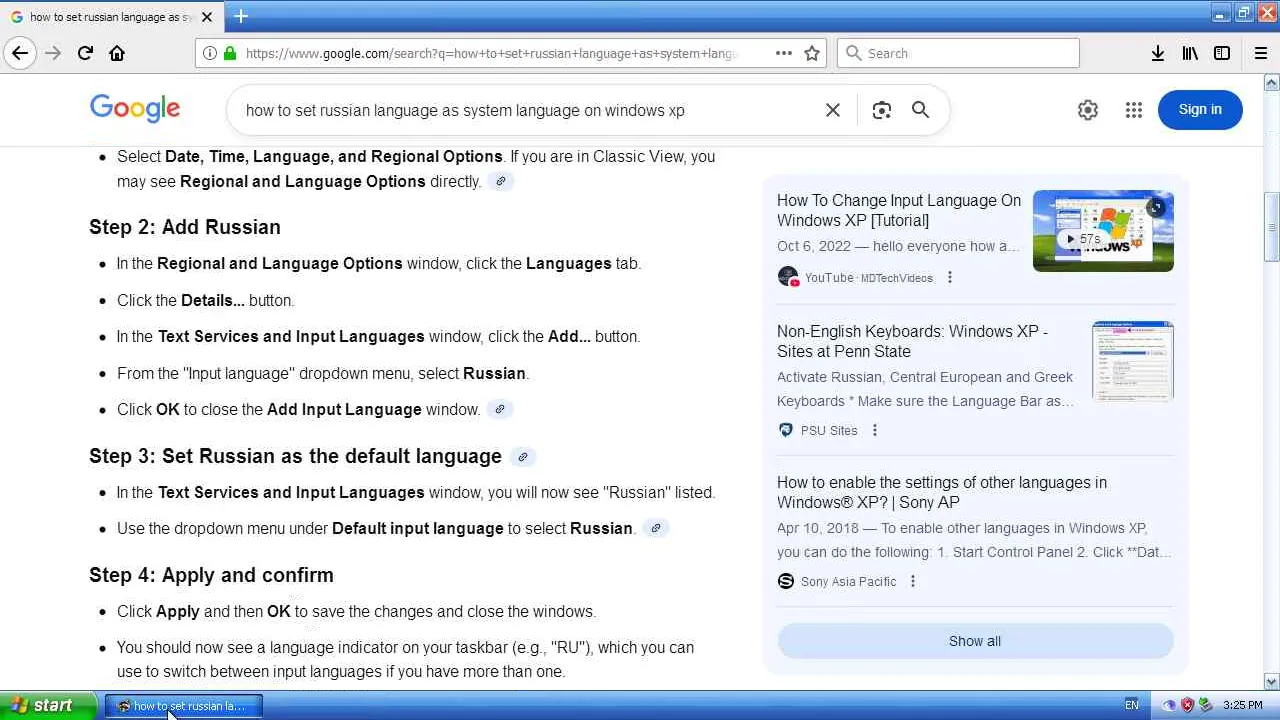Viewport: 1280px width, 720px height.
Task: Click the 'Click Apply and then OK' line
Action: (x=356, y=611)
